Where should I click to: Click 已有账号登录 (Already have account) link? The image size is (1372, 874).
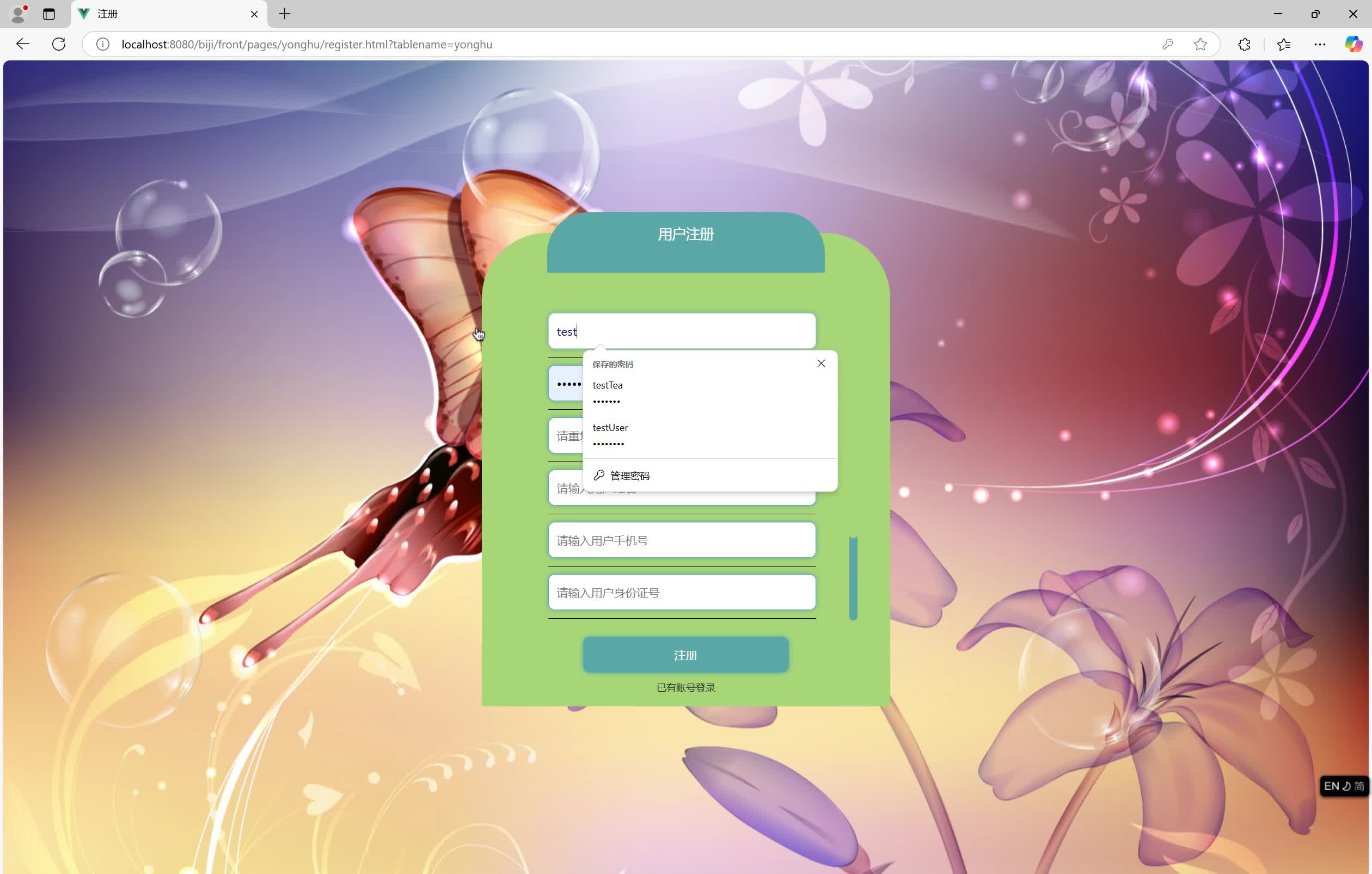pyautogui.click(x=685, y=687)
